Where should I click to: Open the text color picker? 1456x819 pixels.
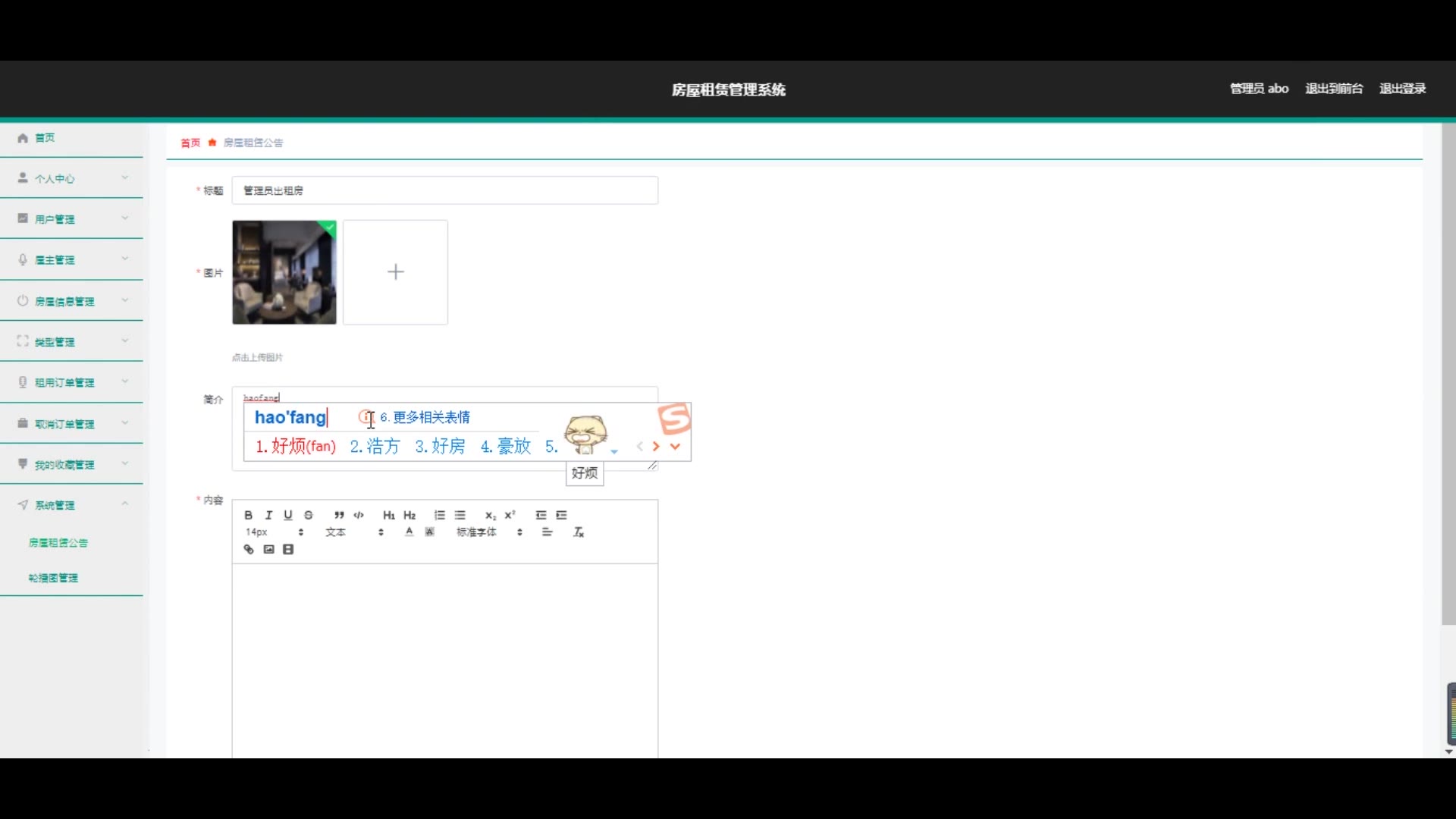coord(409,532)
